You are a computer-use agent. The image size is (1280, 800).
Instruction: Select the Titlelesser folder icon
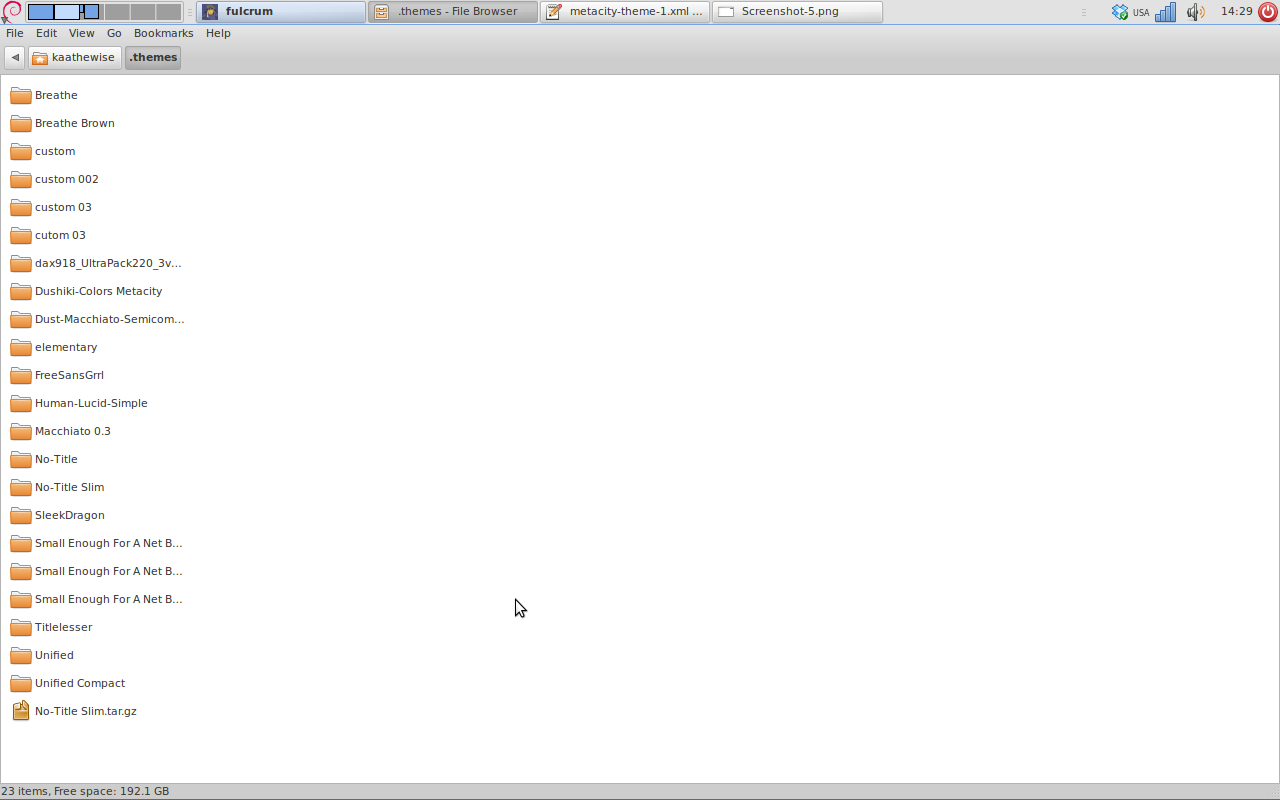[21, 627]
